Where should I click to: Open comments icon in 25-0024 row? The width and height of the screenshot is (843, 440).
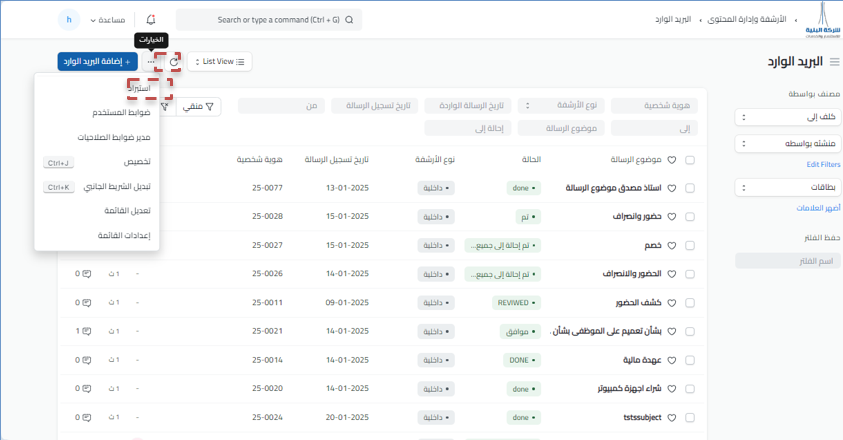click(x=87, y=417)
